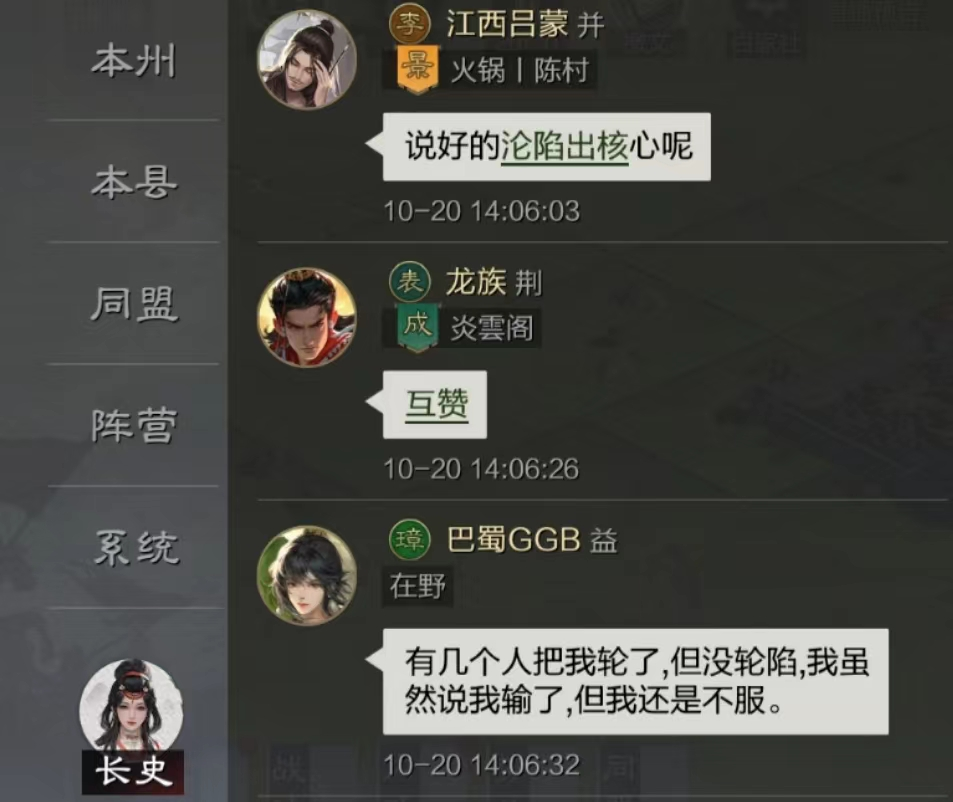Select the 阵营 chat channel
953x802 pixels.
134,425
